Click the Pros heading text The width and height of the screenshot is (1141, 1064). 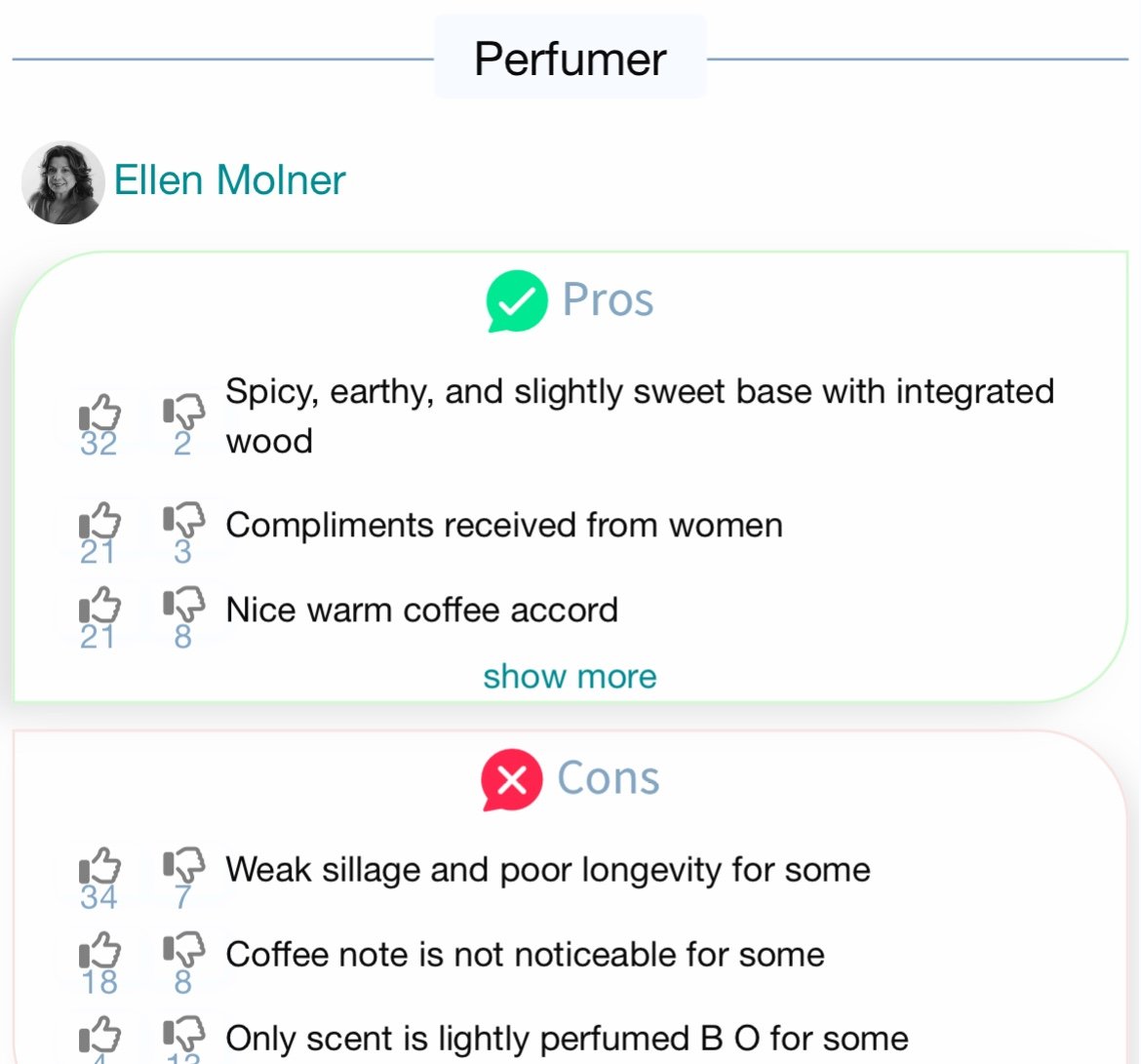coord(609,299)
